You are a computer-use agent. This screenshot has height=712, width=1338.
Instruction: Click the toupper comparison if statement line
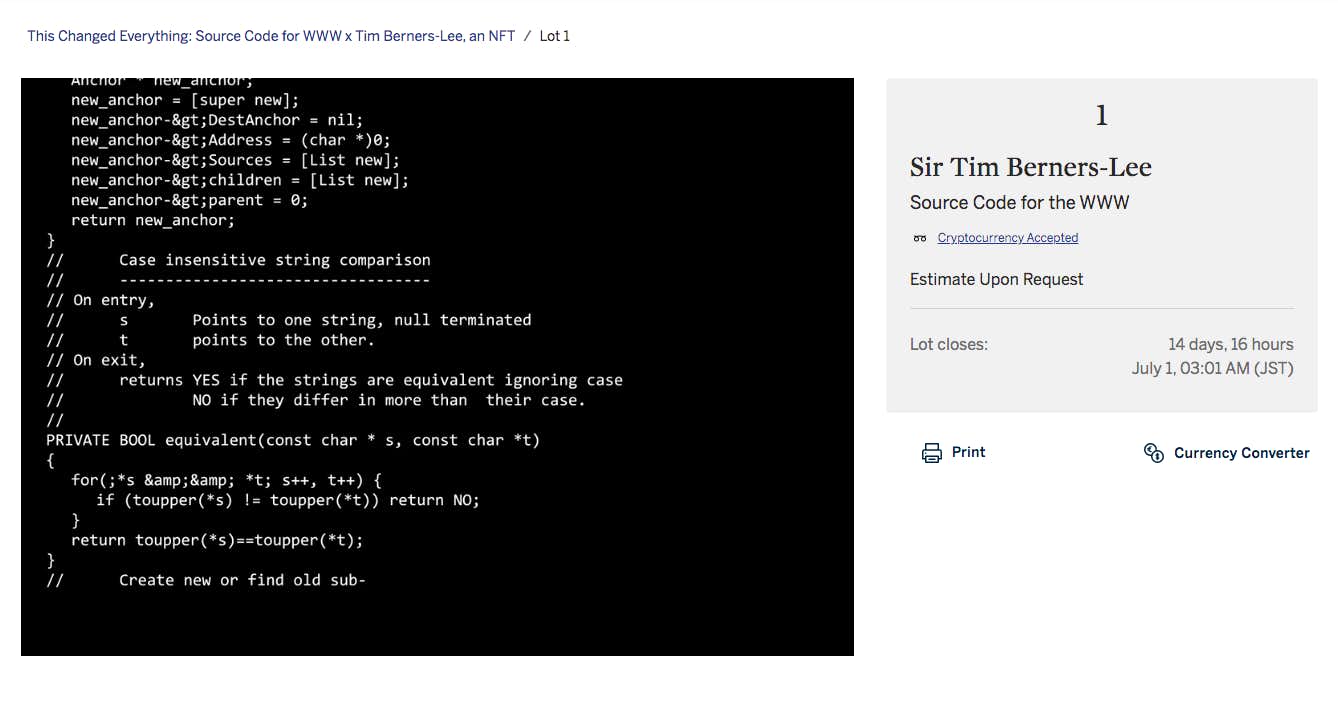(287, 500)
